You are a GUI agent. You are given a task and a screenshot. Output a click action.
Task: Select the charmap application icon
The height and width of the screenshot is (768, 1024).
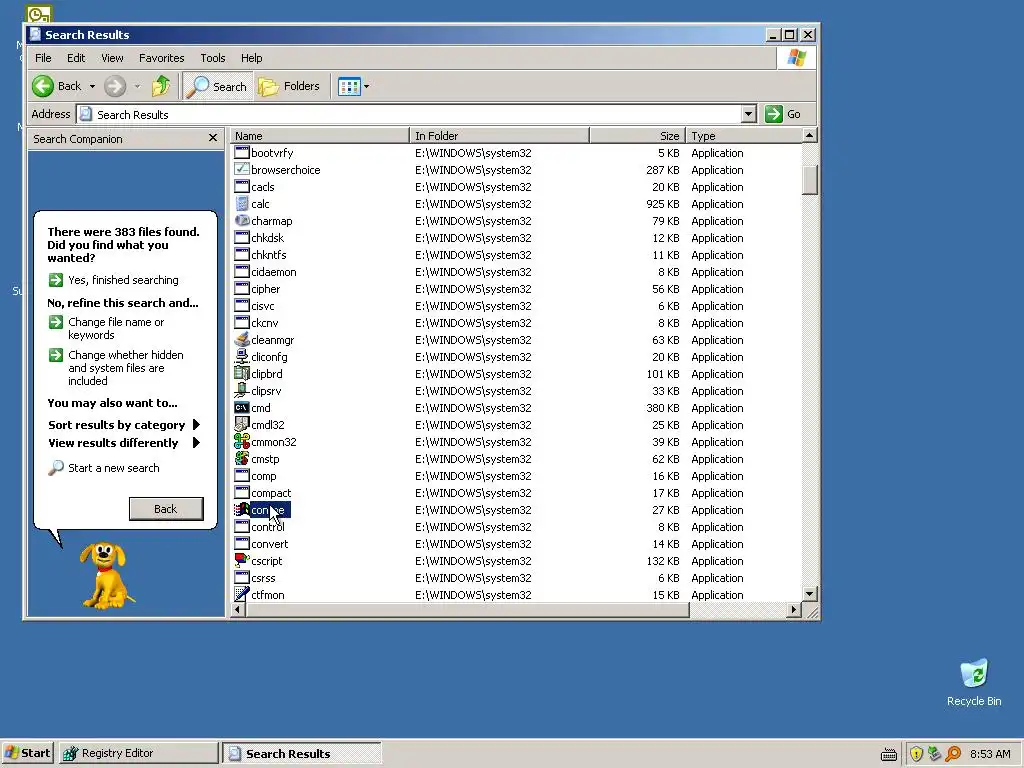coord(242,221)
